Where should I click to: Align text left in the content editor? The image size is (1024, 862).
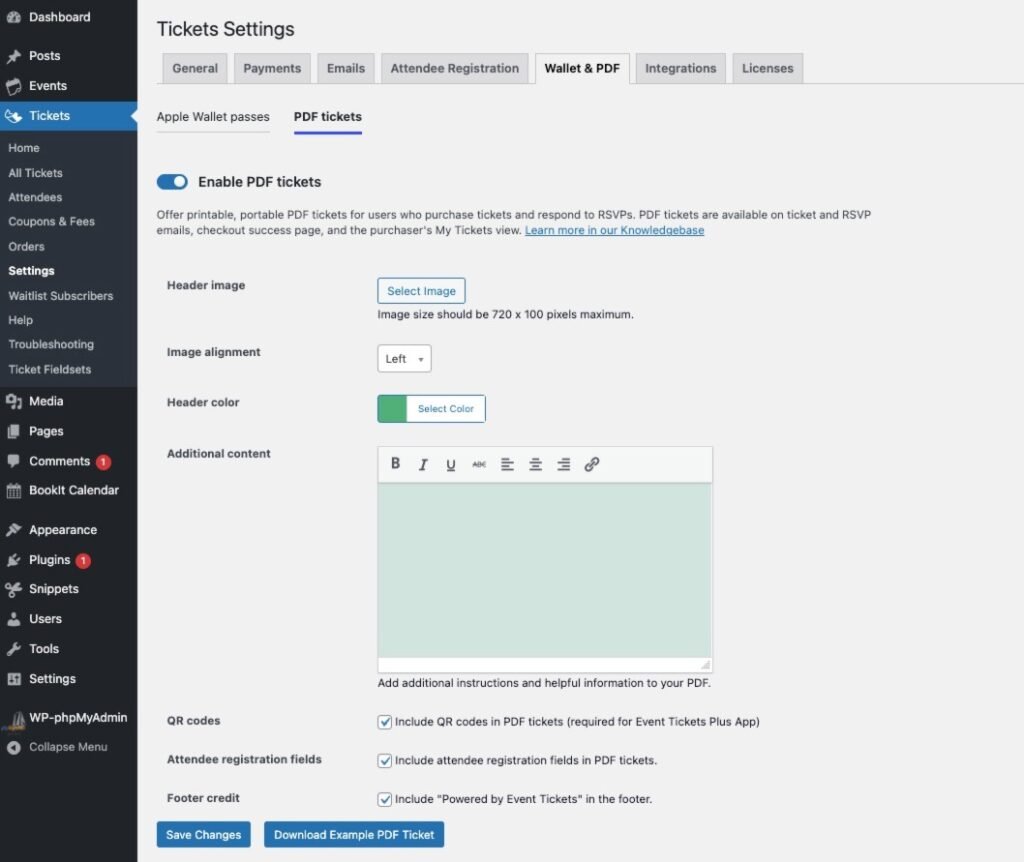coord(507,464)
